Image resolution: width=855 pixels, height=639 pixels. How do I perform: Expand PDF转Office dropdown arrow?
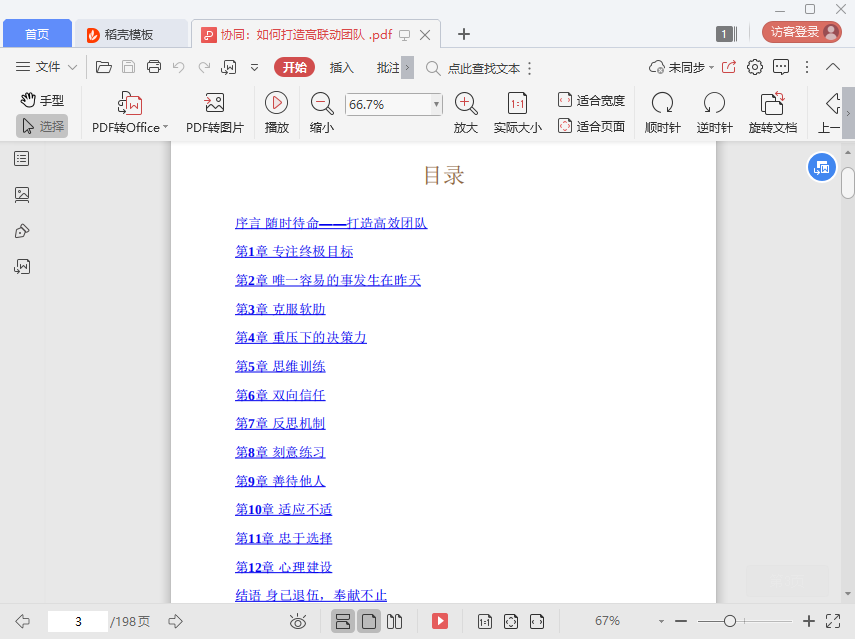[166, 128]
